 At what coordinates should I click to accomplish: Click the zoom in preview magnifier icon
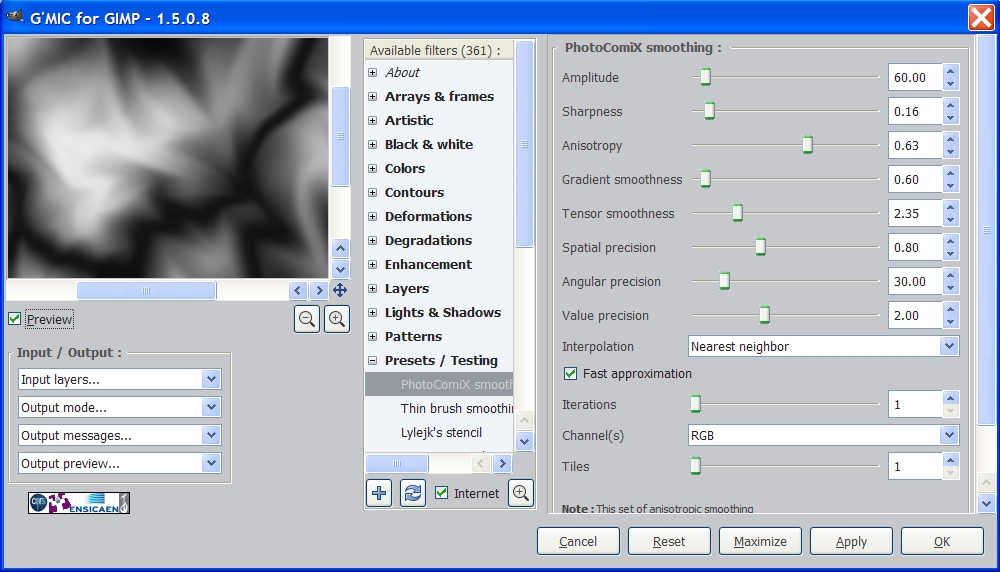pyautogui.click(x=337, y=318)
